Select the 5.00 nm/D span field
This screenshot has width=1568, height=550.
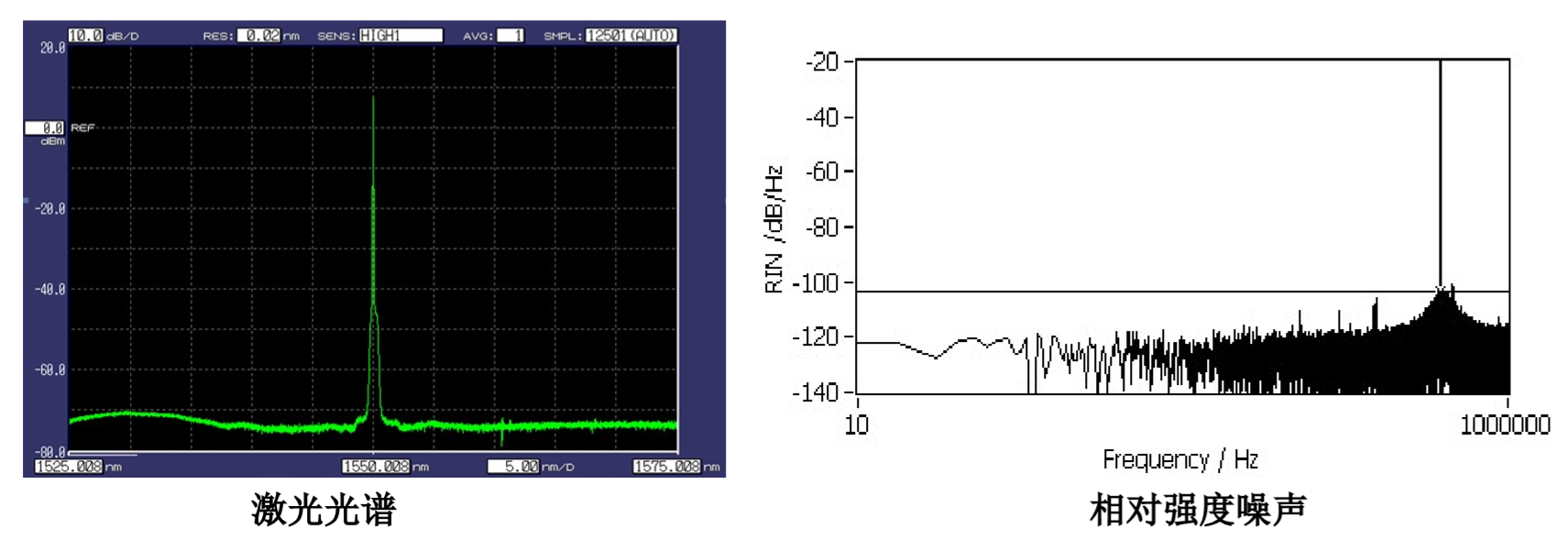pyautogui.click(x=513, y=467)
